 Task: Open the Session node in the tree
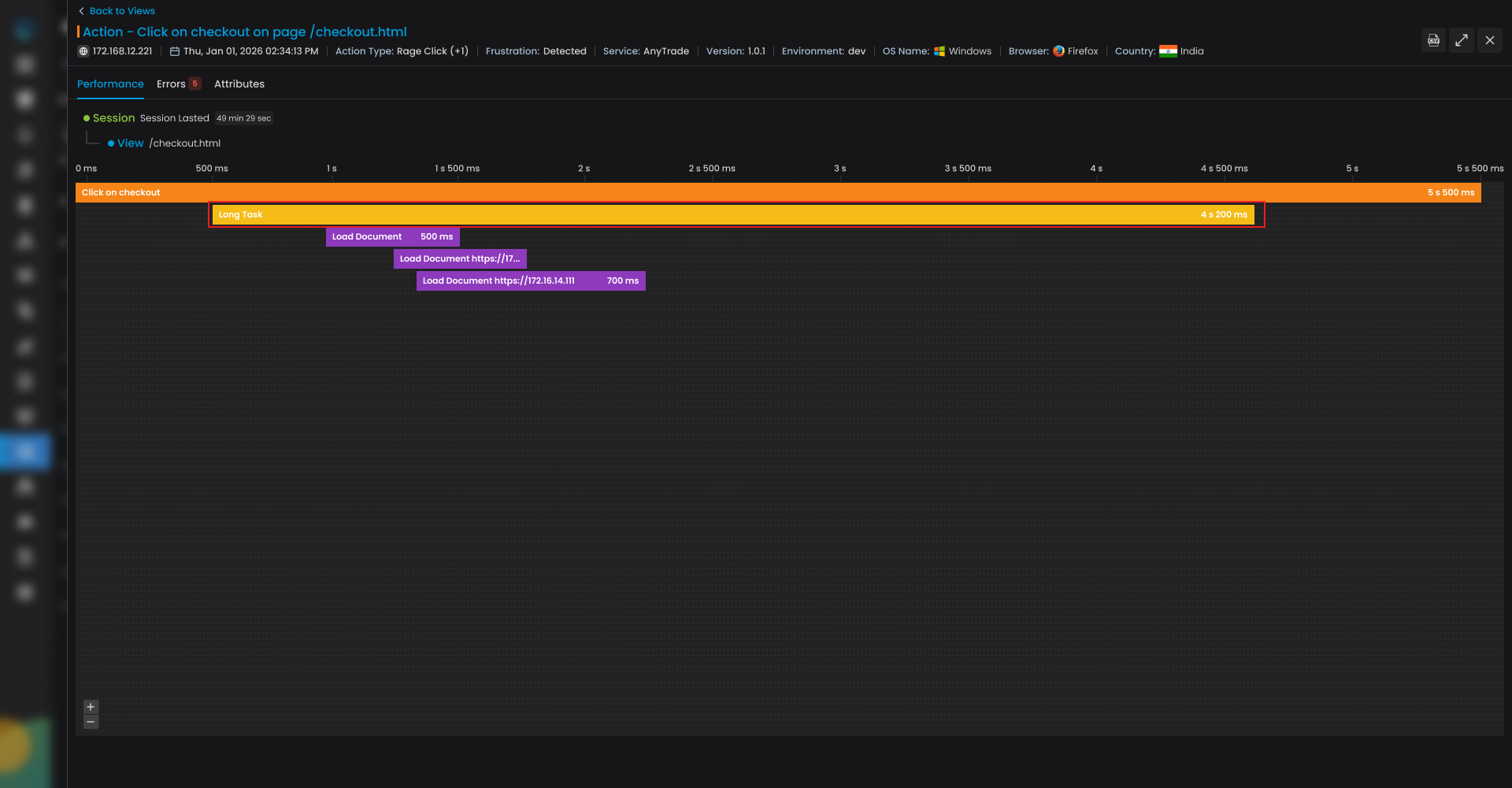113,118
